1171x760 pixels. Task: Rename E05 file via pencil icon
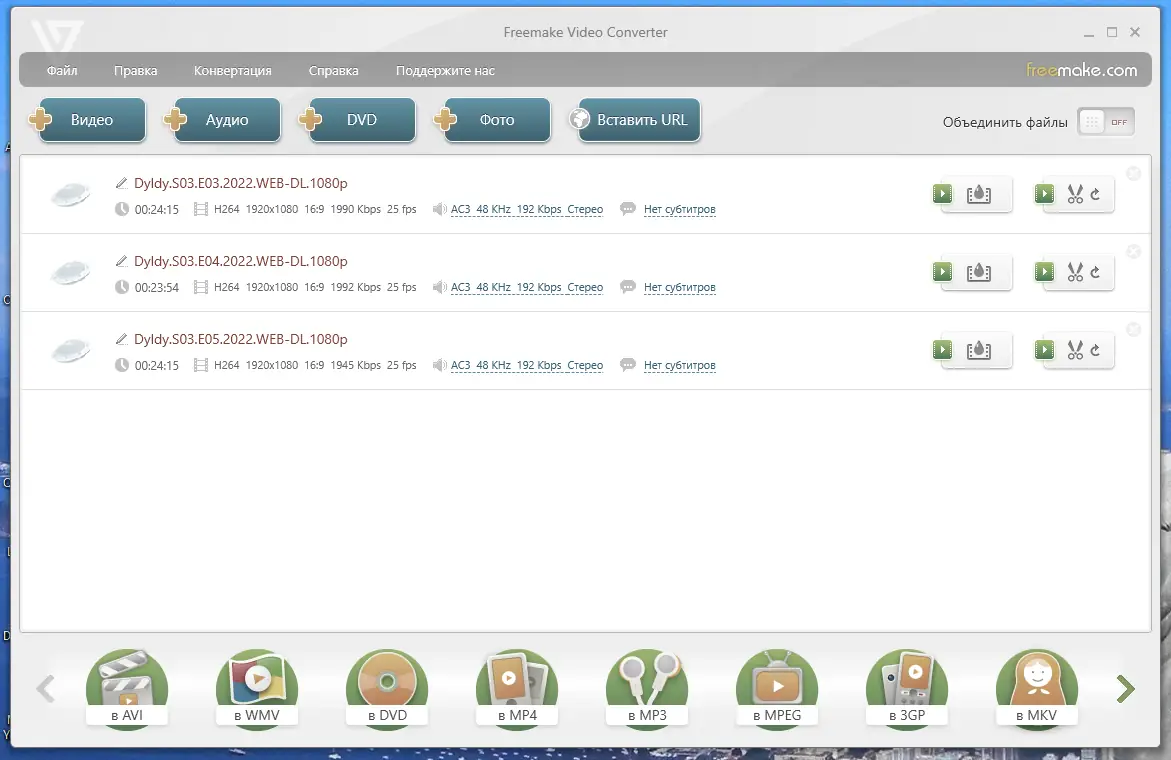tap(121, 339)
